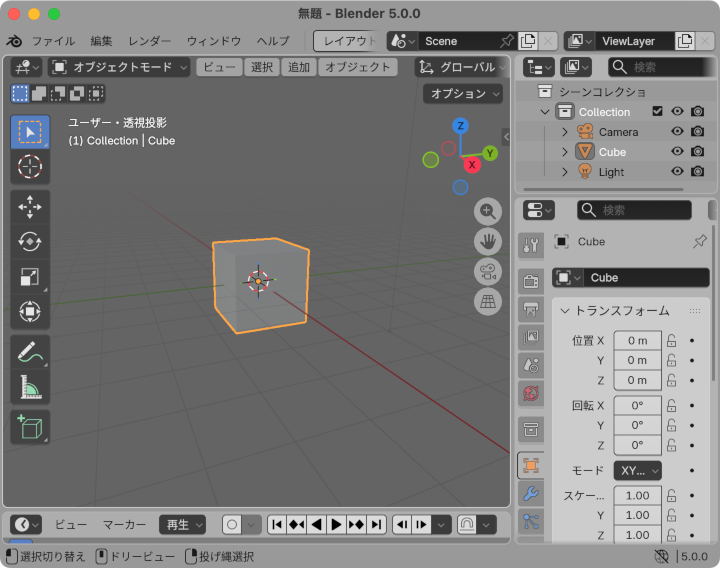Toggle camera view in the viewport

(488, 271)
